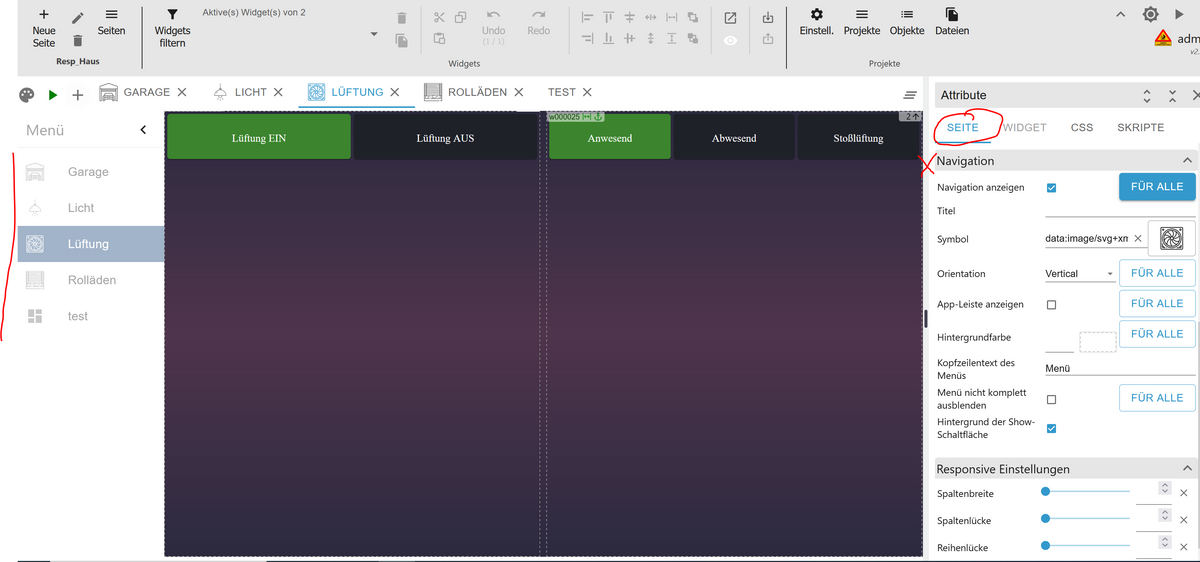Click FÜR ALLE next to App-Leiste anzeigen

(1157, 303)
